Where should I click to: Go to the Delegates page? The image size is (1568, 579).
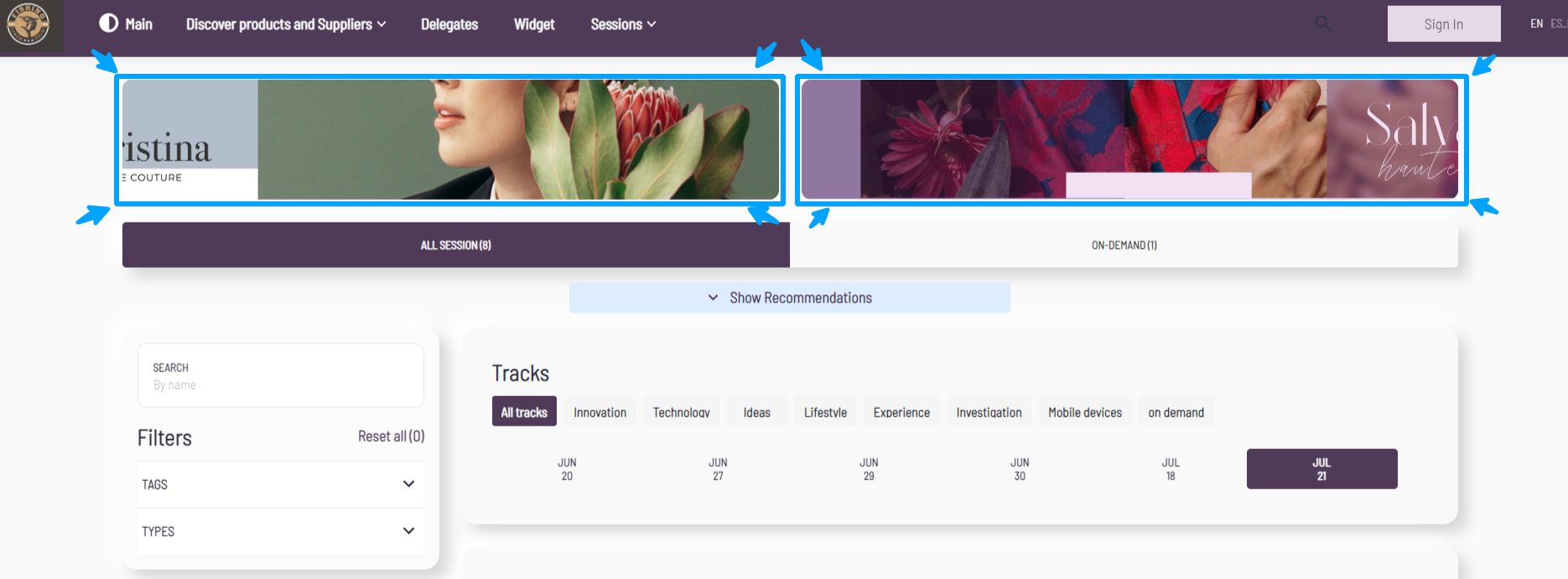[449, 24]
